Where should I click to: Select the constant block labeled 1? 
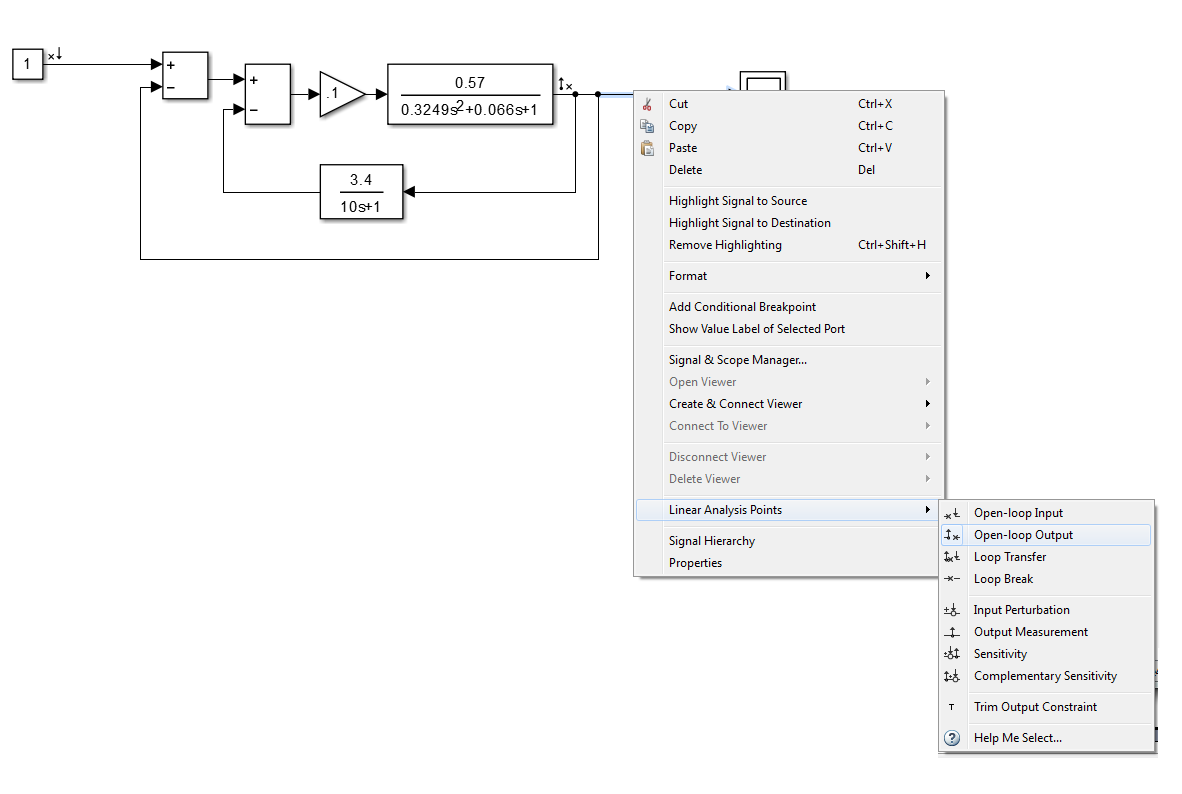click(x=28, y=64)
